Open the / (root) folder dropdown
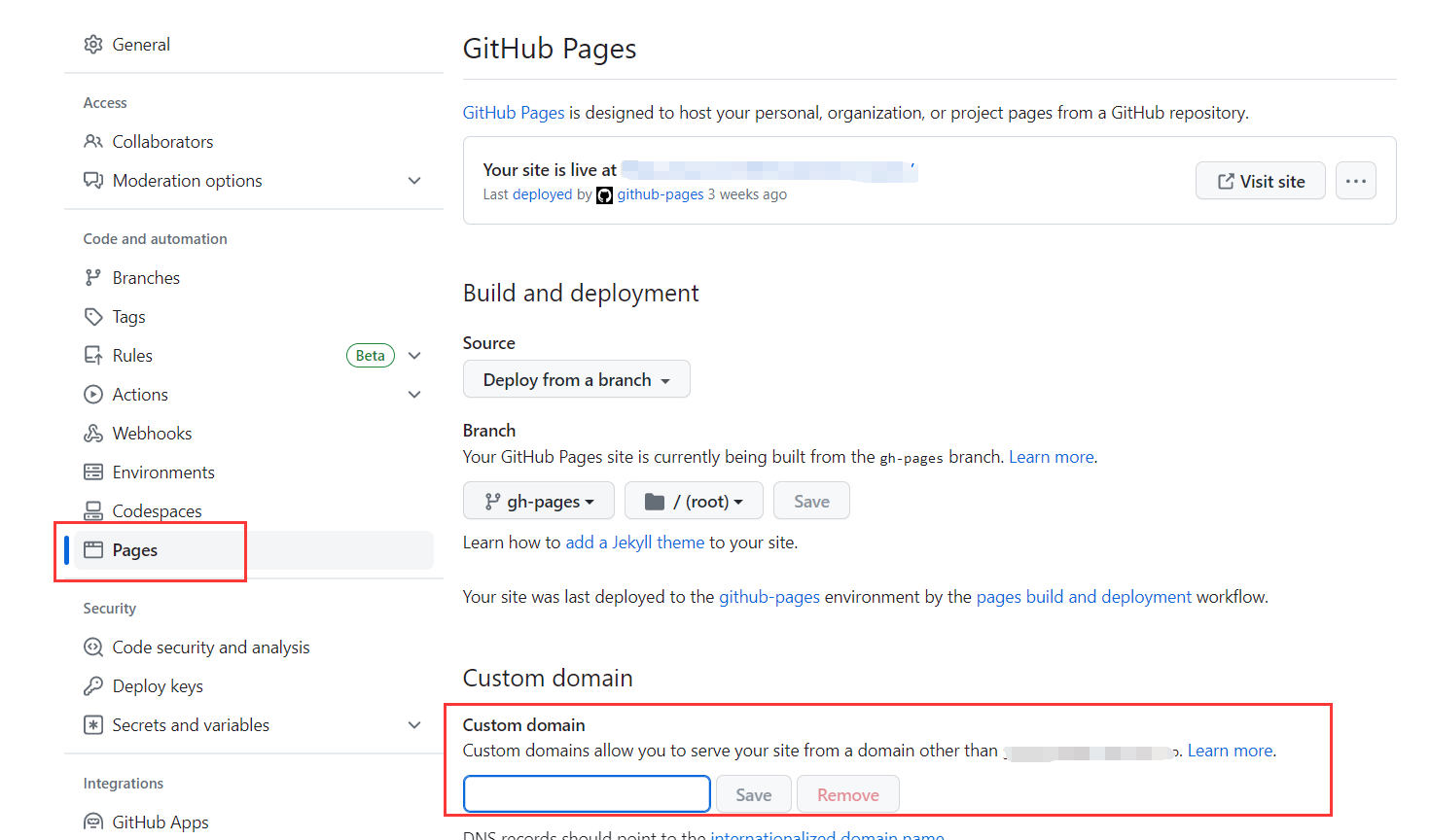 (x=694, y=501)
